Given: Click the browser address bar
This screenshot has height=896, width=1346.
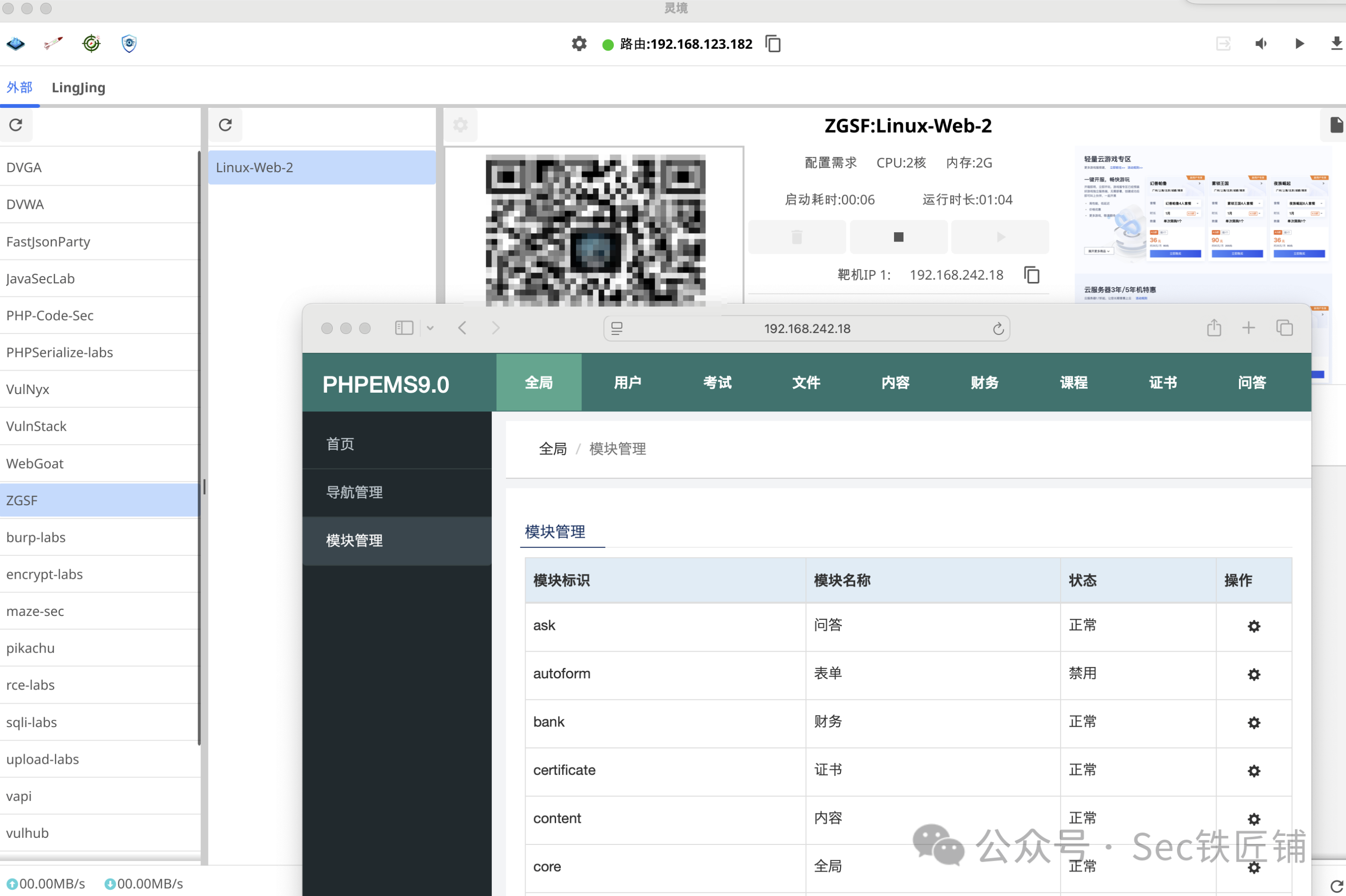Looking at the screenshot, I should pos(806,328).
